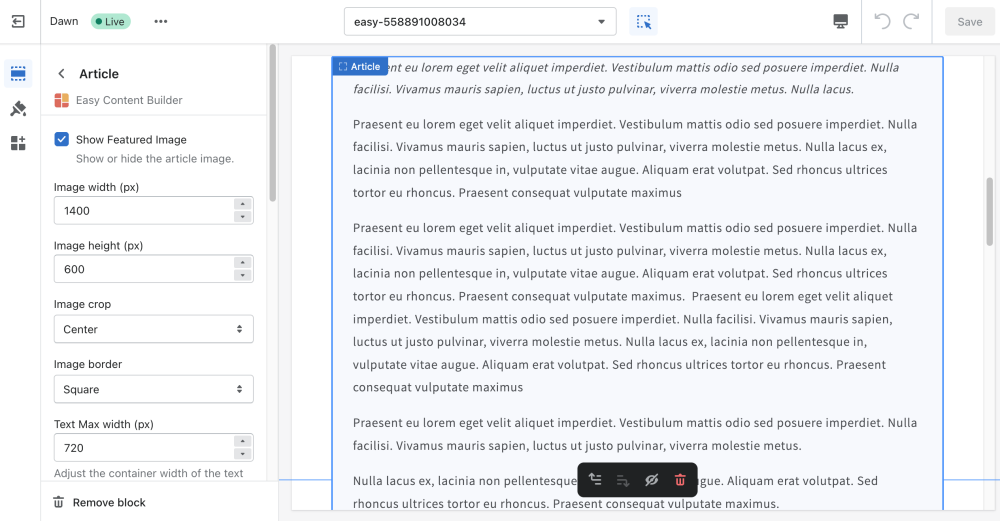
Task: Open the three-dots more actions menu
Action: pos(161,21)
